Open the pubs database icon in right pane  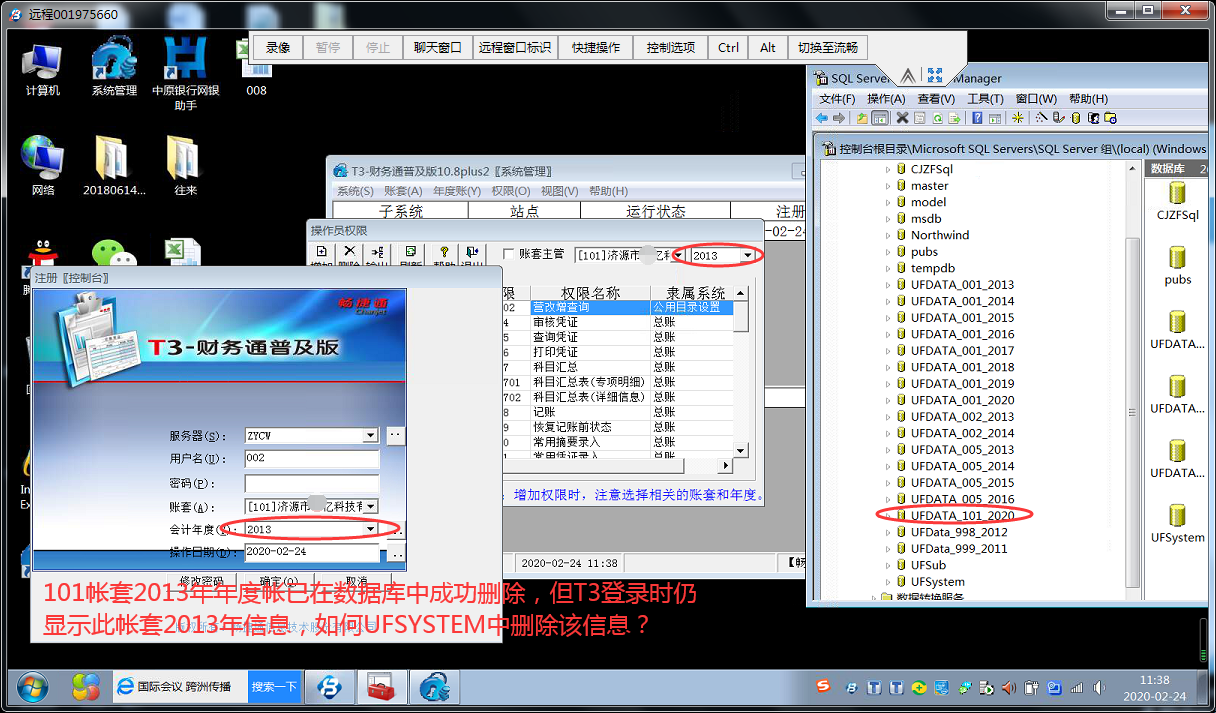click(x=1177, y=266)
